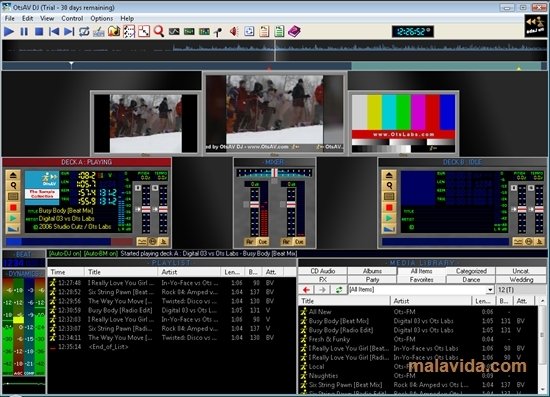Click the blue Play button in toolbar
Viewport: 550px width, 397px height.
click(x=9, y=32)
